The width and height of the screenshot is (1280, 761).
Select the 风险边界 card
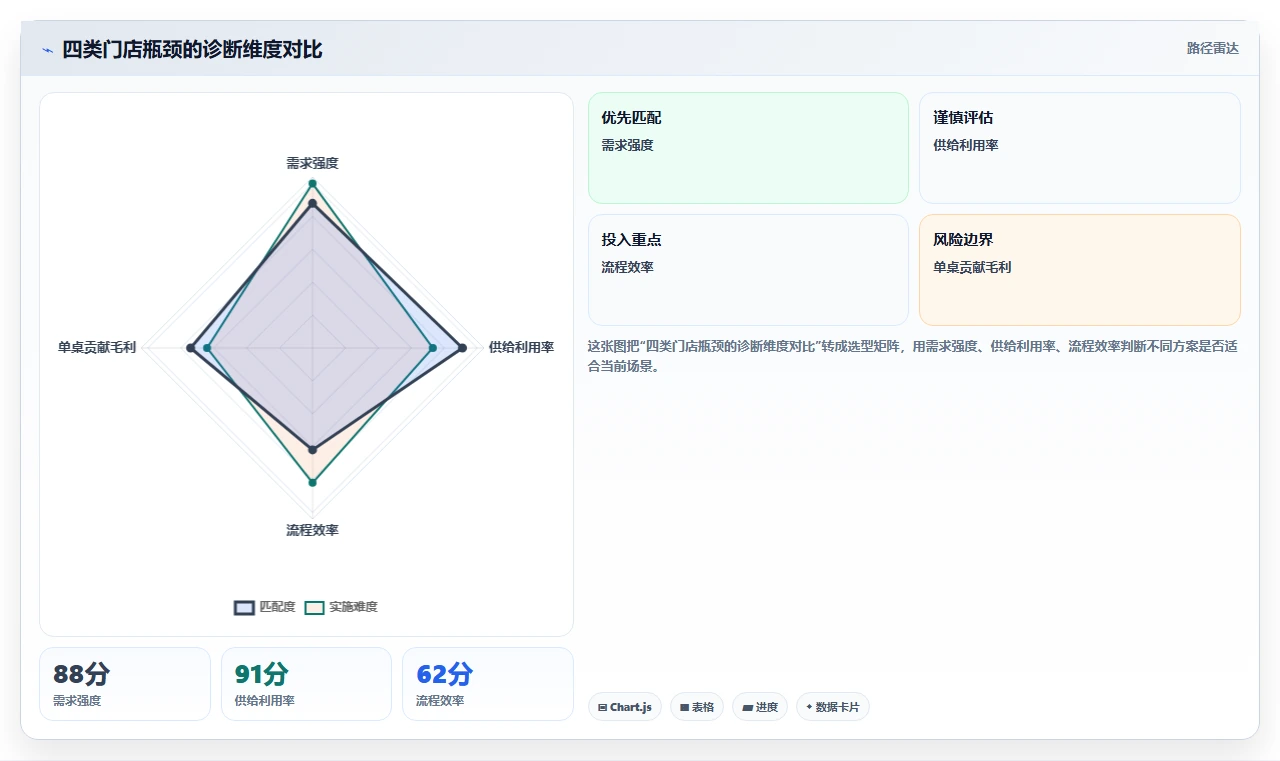point(1079,270)
